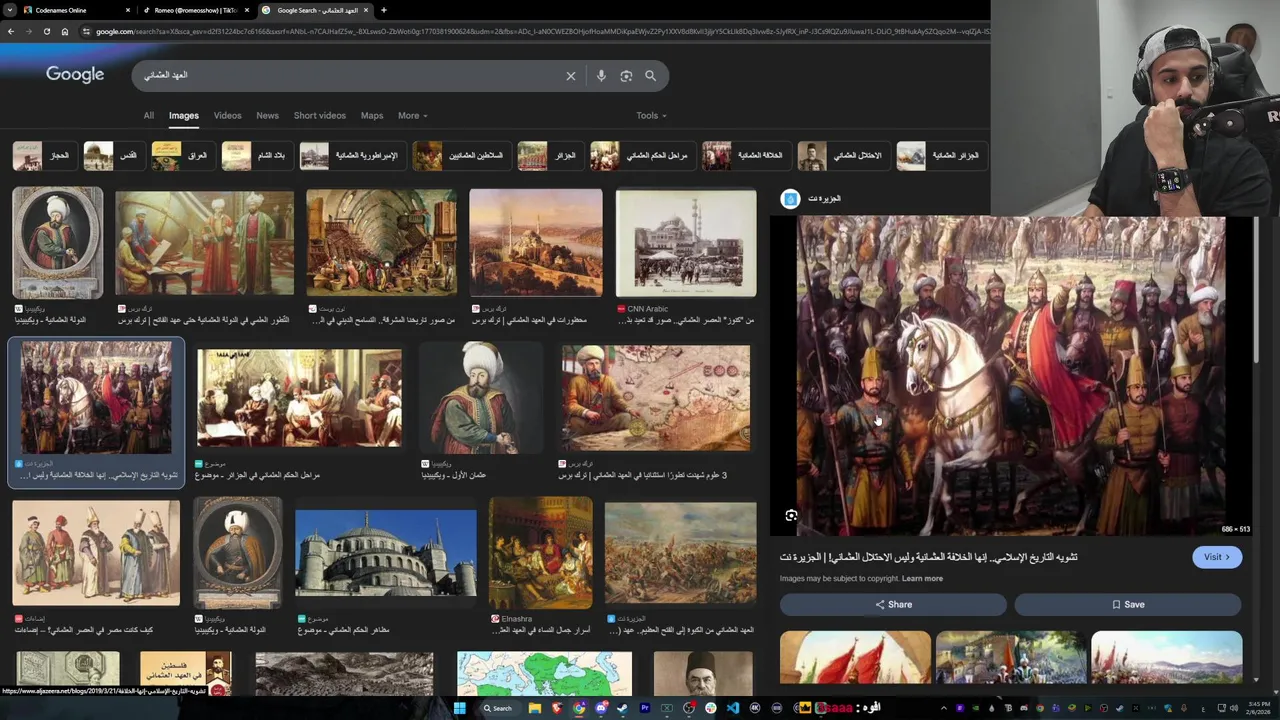Click the Lens search-inside-image icon on preview
1280x720 pixels.
click(791, 516)
